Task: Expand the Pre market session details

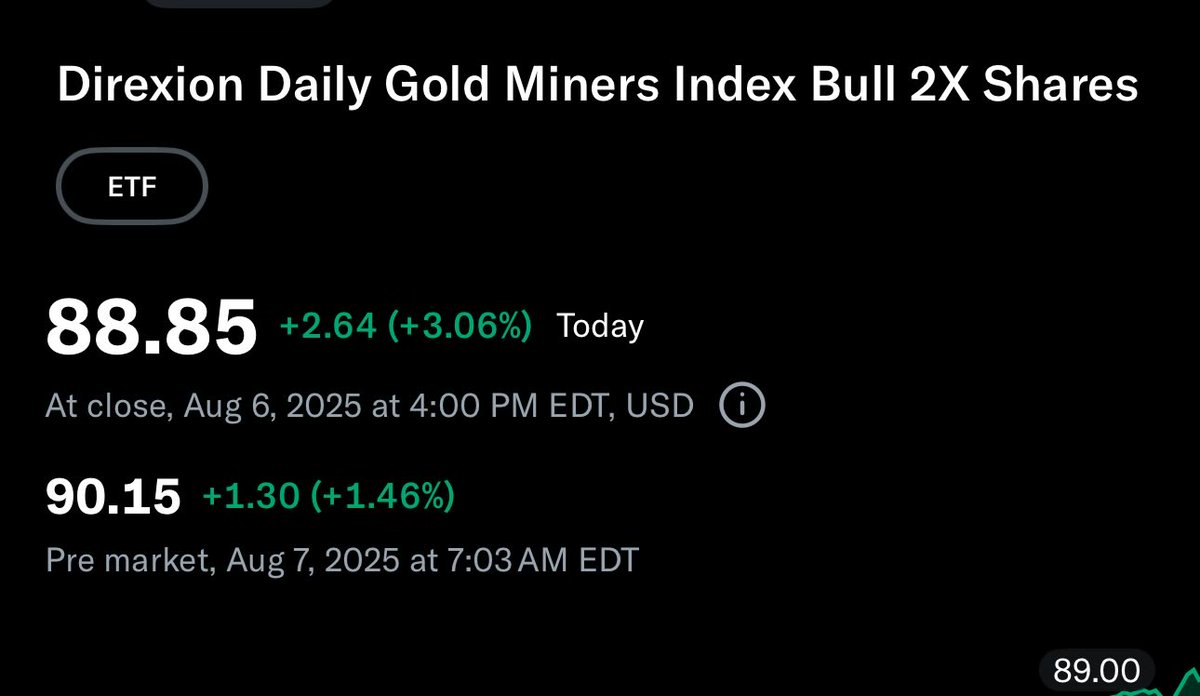Action: [x=340, y=560]
